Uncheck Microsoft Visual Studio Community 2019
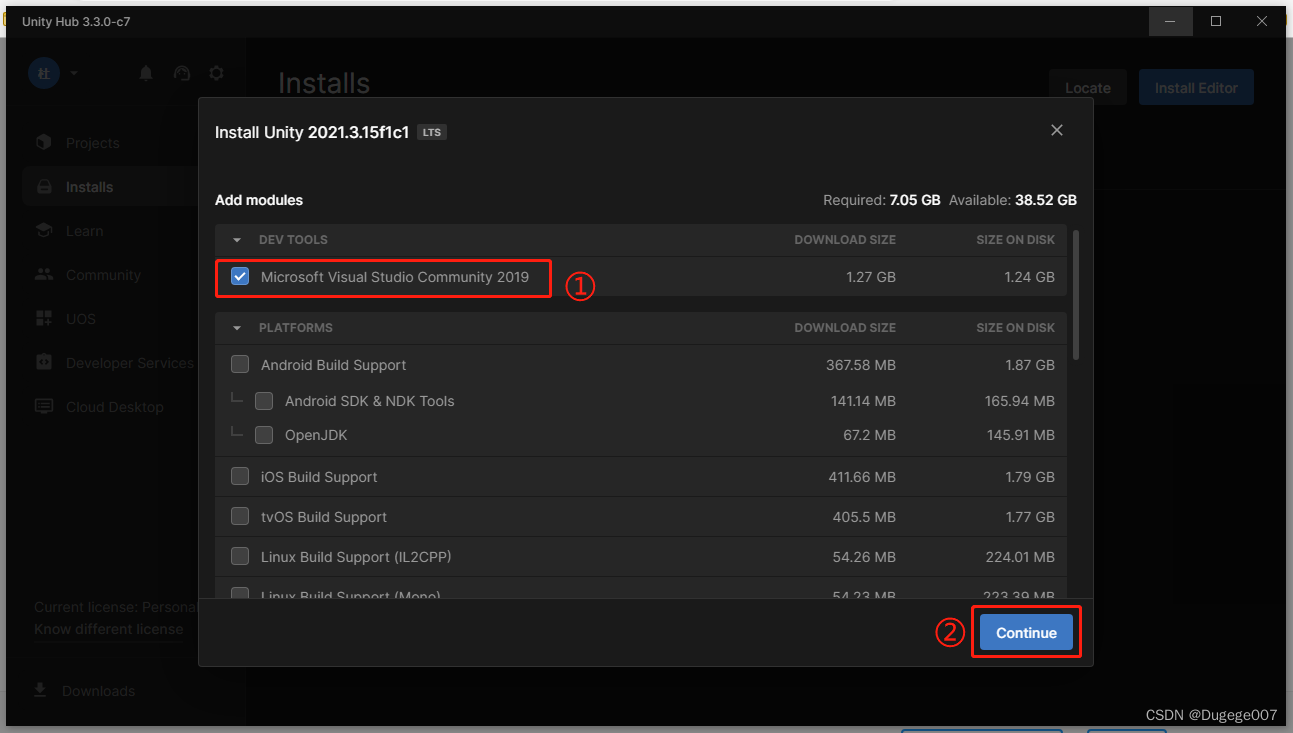 pos(240,277)
